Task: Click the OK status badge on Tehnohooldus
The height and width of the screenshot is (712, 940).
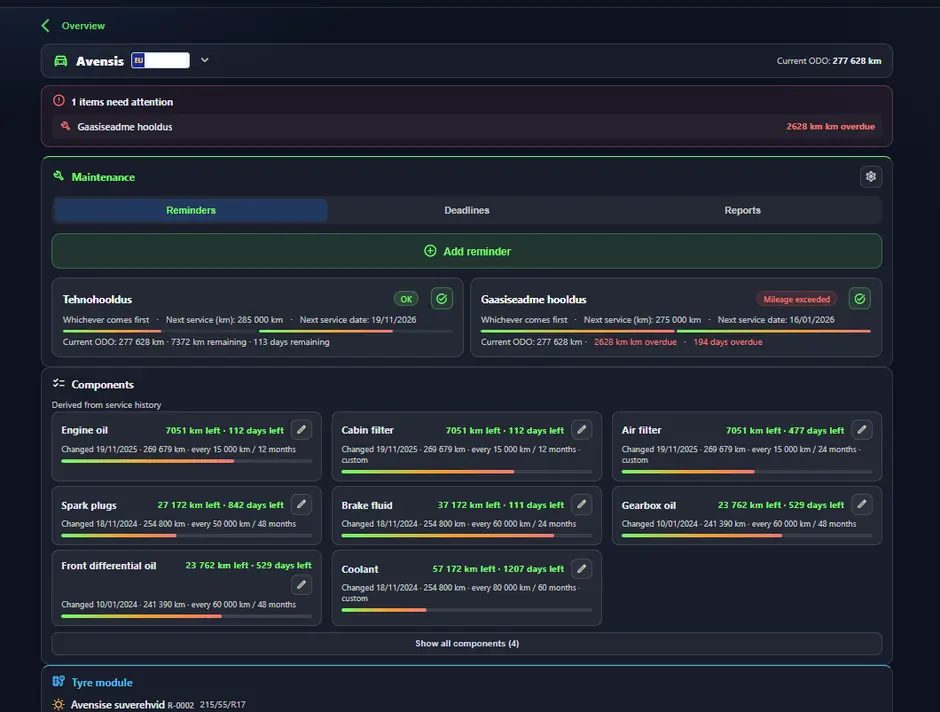Action: (x=406, y=299)
